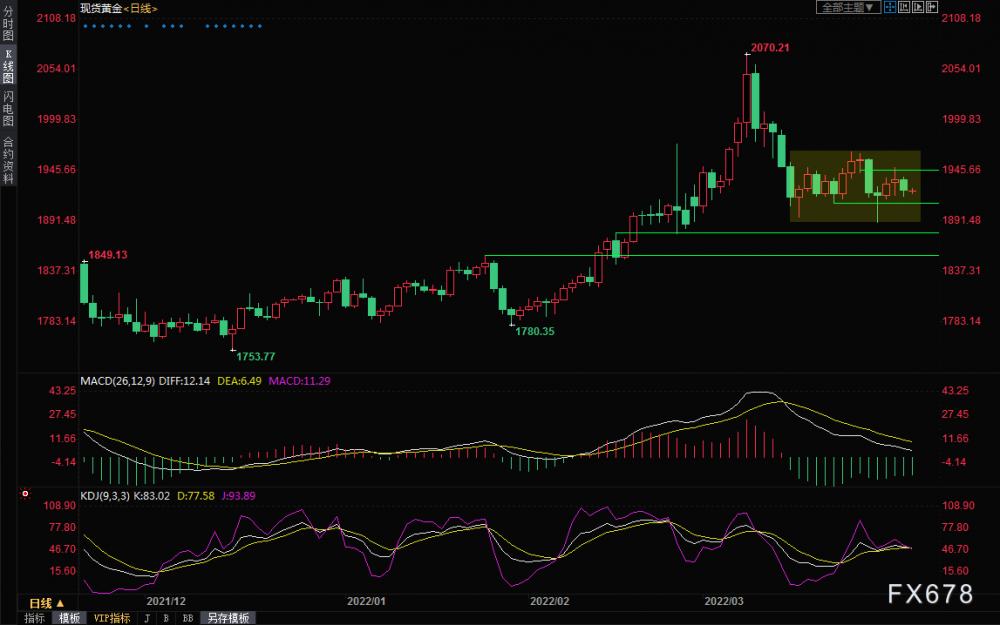Image resolution: width=1000 pixels, height=625 pixels.
Task: Click the shift-right arrow chart icon
Action: pyautogui.click(x=932, y=7)
